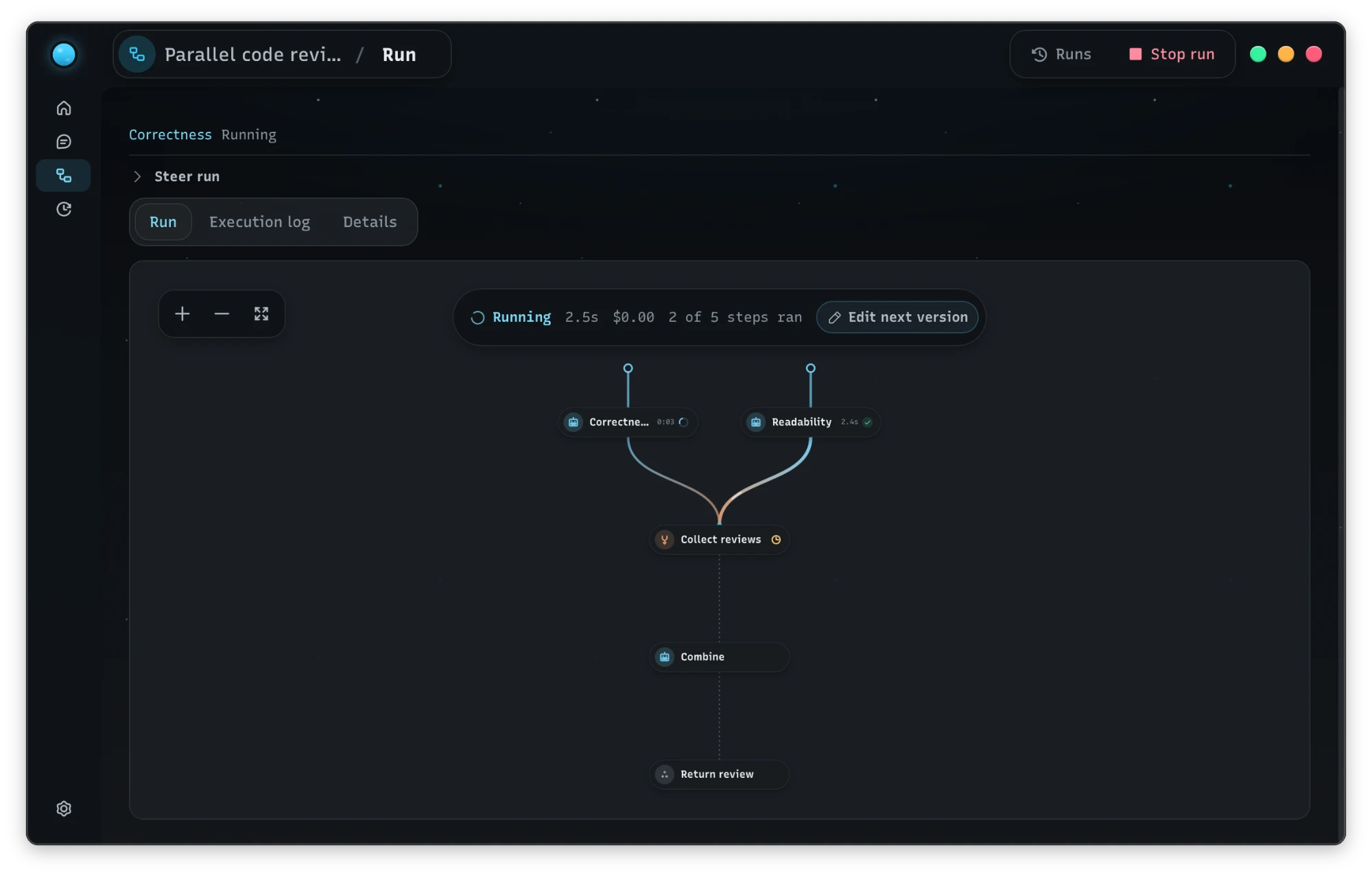Click the Return review node icon
The width and height of the screenshot is (1372, 876).
click(x=665, y=774)
